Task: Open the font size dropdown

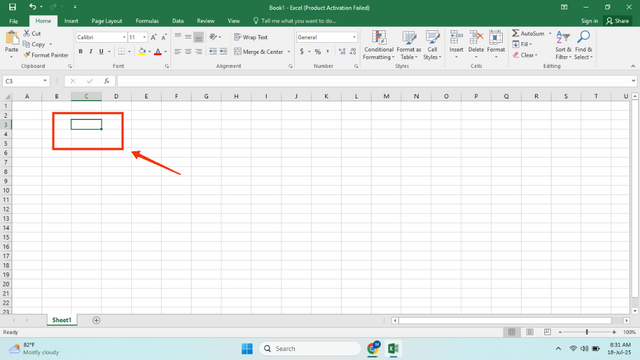Action: [144, 37]
